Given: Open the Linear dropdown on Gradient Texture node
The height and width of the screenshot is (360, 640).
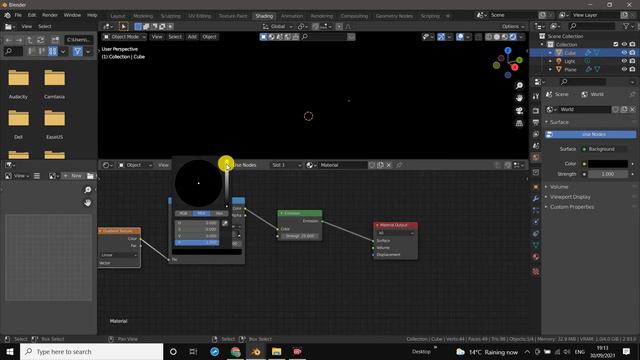Looking at the screenshot, I should pyautogui.click(x=119, y=255).
